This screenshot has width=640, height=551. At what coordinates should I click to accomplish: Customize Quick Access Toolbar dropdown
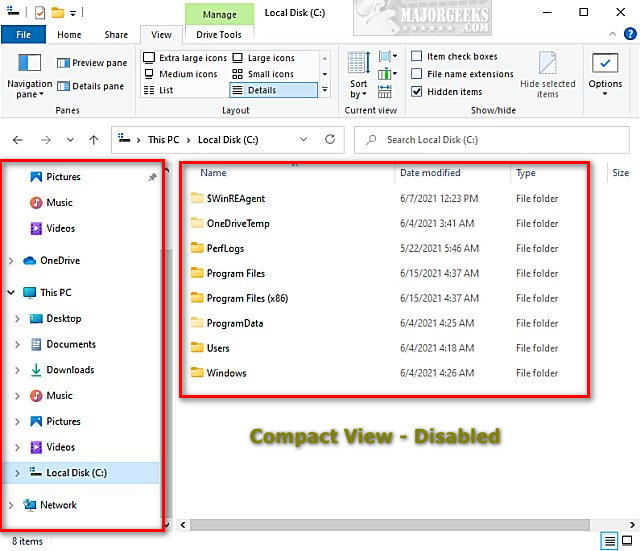[x=73, y=13]
